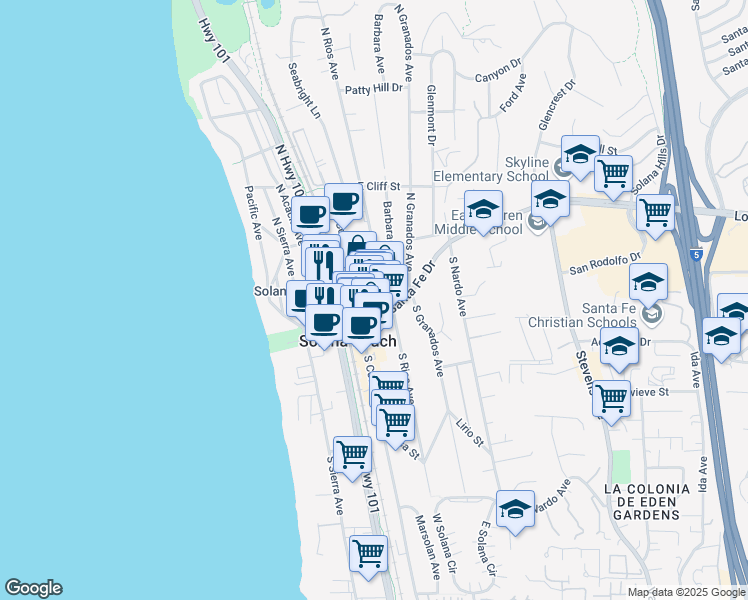Click the W Solana Cir street label
The width and height of the screenshot is (748, 600).
tap(445, 543)
